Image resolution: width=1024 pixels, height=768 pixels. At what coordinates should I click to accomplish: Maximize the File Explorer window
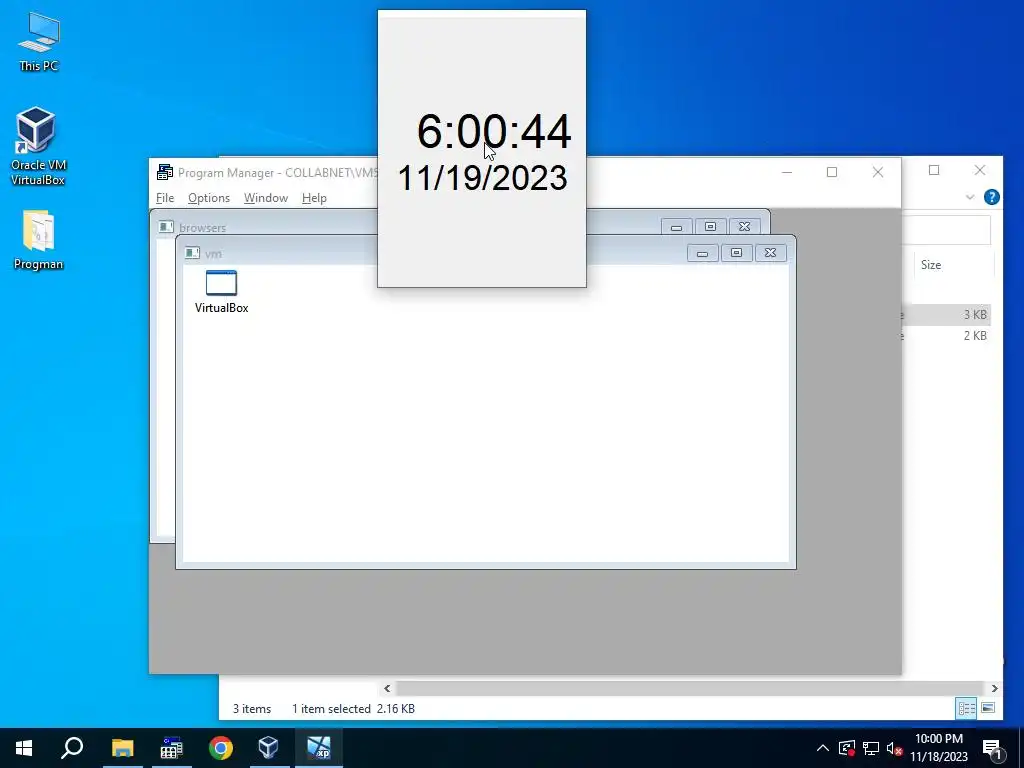[x=934, y=170]
